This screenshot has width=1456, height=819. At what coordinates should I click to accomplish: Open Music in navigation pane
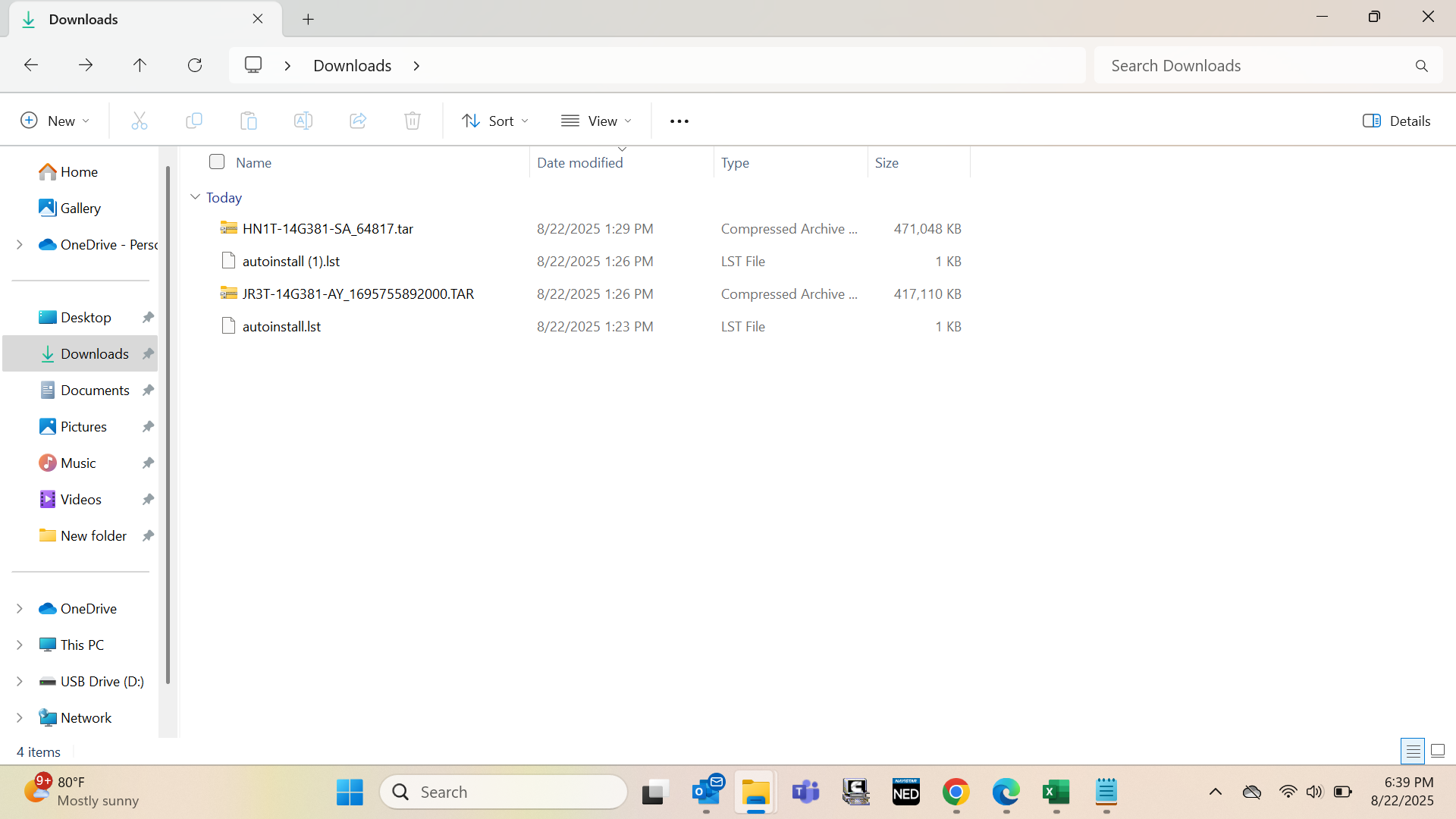click(79, 463)
